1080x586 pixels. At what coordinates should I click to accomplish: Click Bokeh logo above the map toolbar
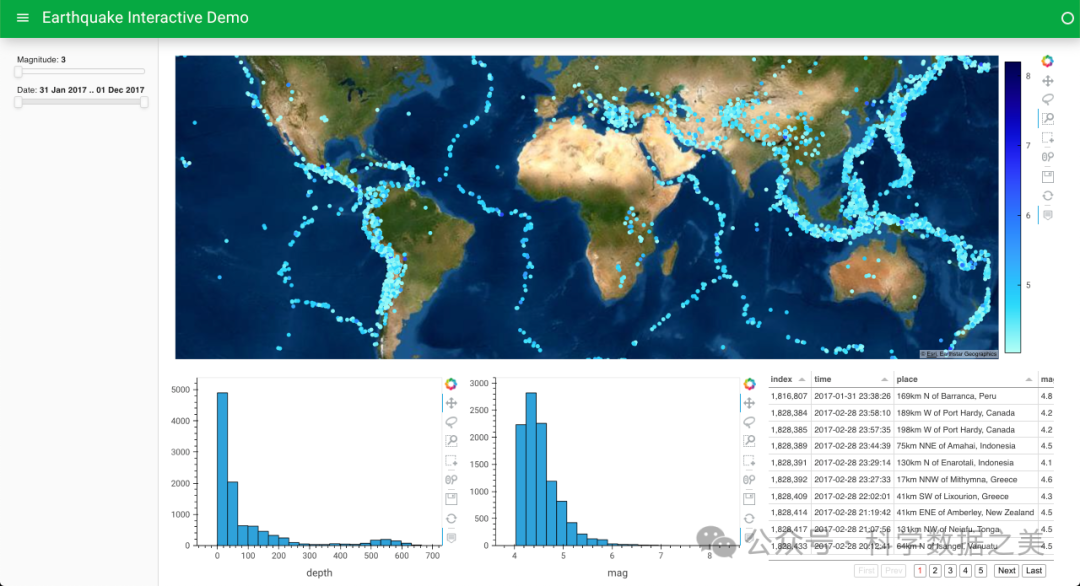(1047, 61)
